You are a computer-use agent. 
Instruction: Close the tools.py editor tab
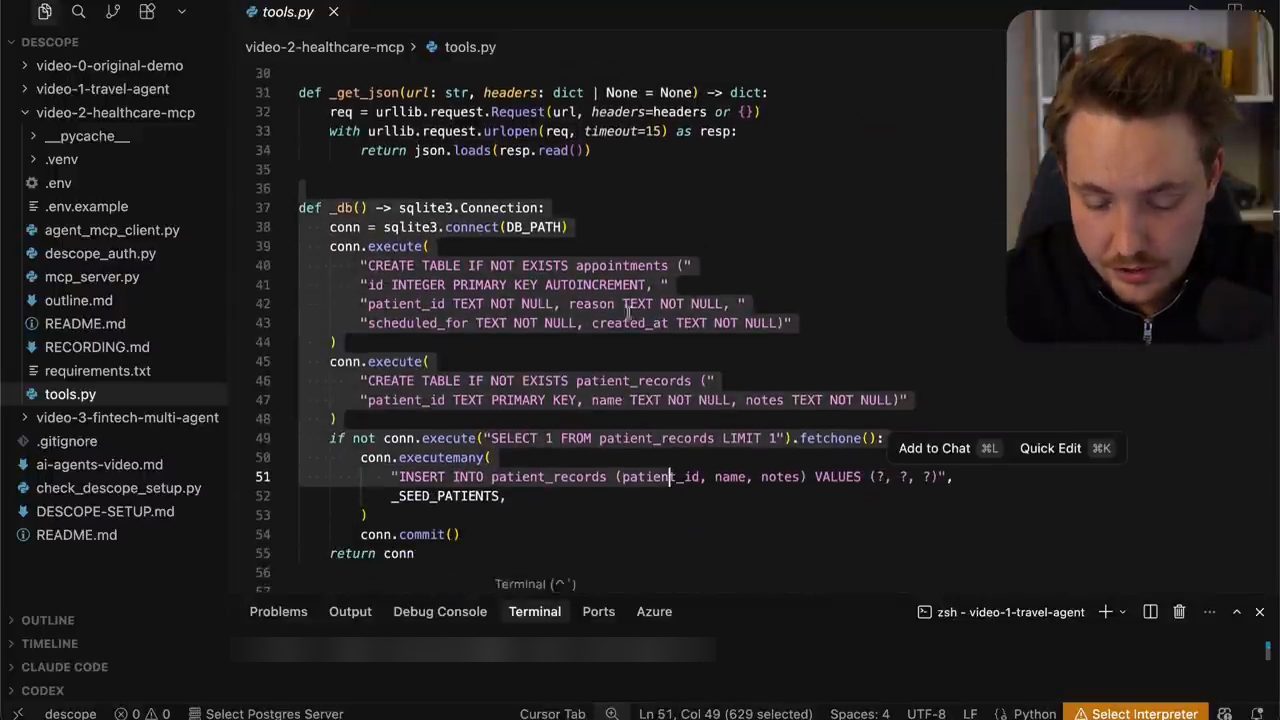[333, 12]
